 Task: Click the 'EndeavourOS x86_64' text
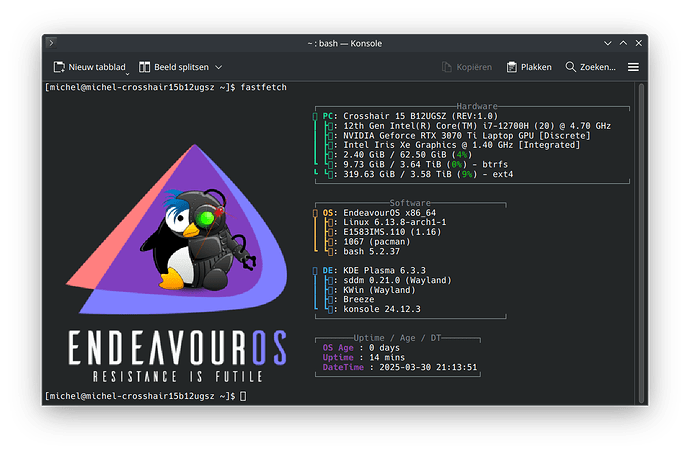(389, 213)
